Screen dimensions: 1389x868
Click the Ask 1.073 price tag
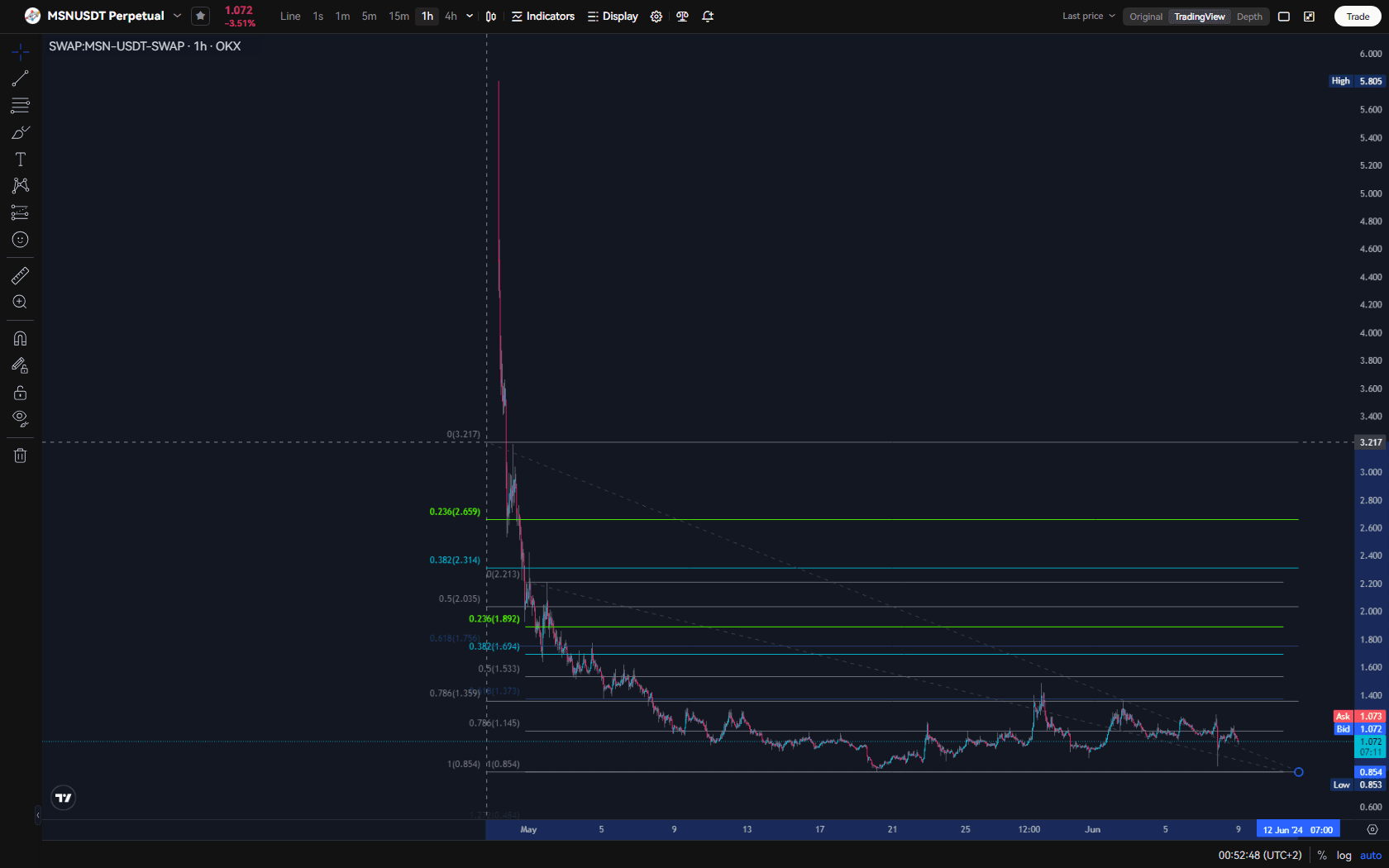[1359, 716]
